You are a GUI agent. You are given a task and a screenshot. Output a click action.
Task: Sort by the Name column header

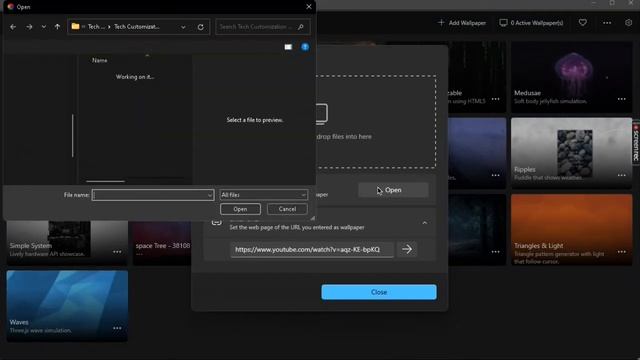click(x=100, y=60)
